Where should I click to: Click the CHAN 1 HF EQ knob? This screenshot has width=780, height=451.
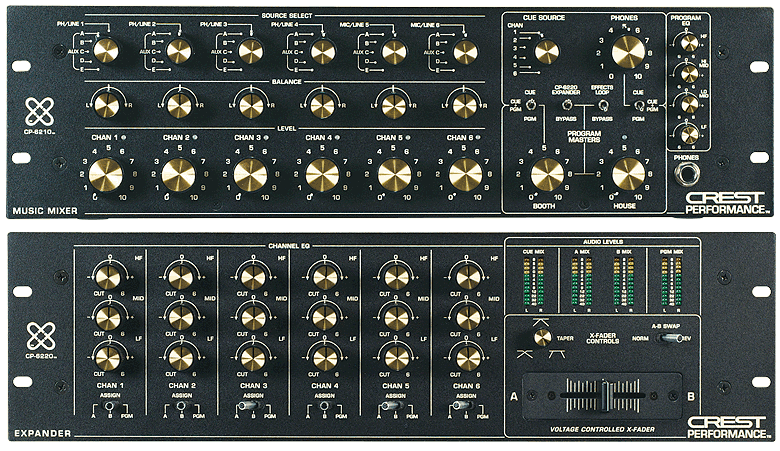coord(108,276)
